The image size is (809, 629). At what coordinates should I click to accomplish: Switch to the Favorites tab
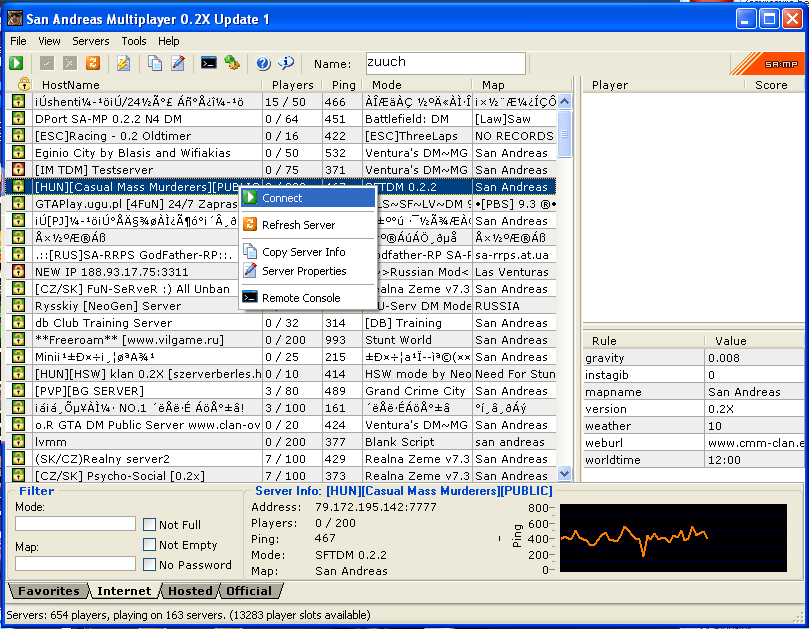pos(49,591)
